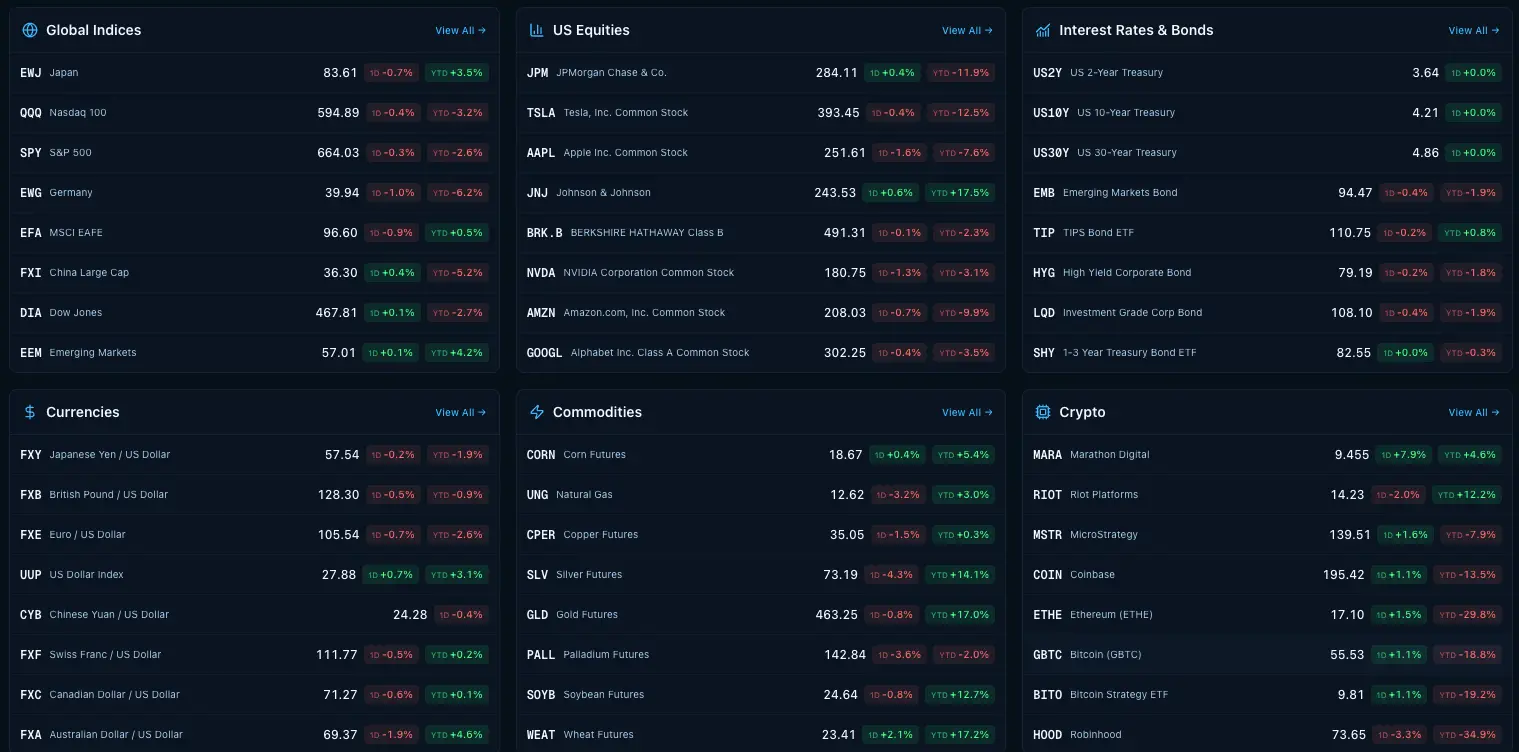Open PALL Palladium Futures
The height and width of the screenshot is (752, 1519).
coord(761,655)
